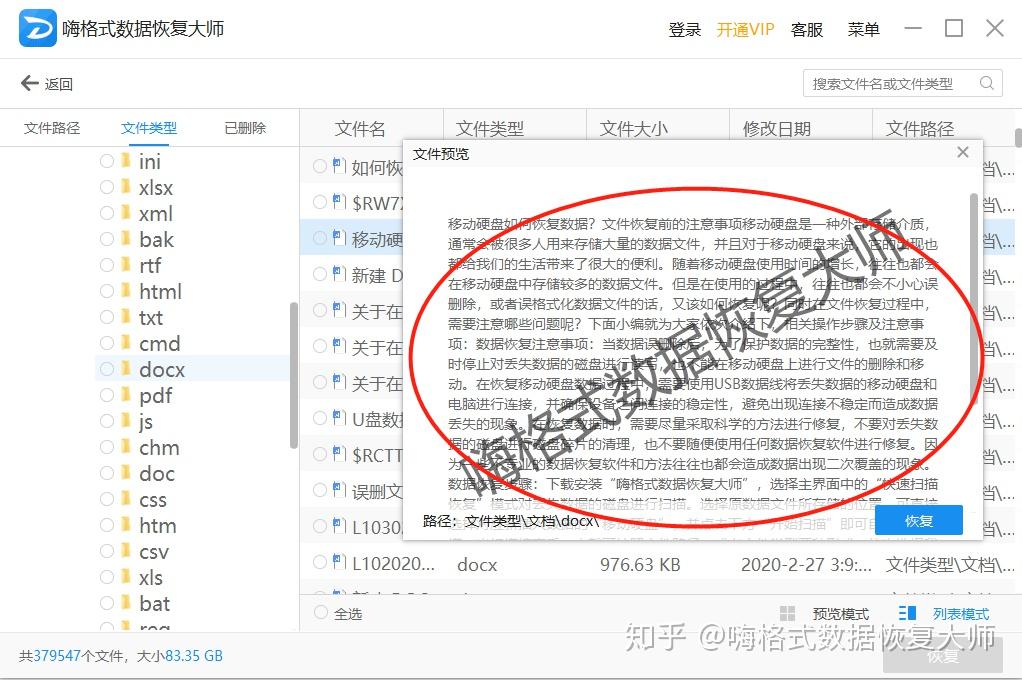Switch to the 已删除 tab
Viewport: 1022px width, 680px height.
tap(245, 128)
